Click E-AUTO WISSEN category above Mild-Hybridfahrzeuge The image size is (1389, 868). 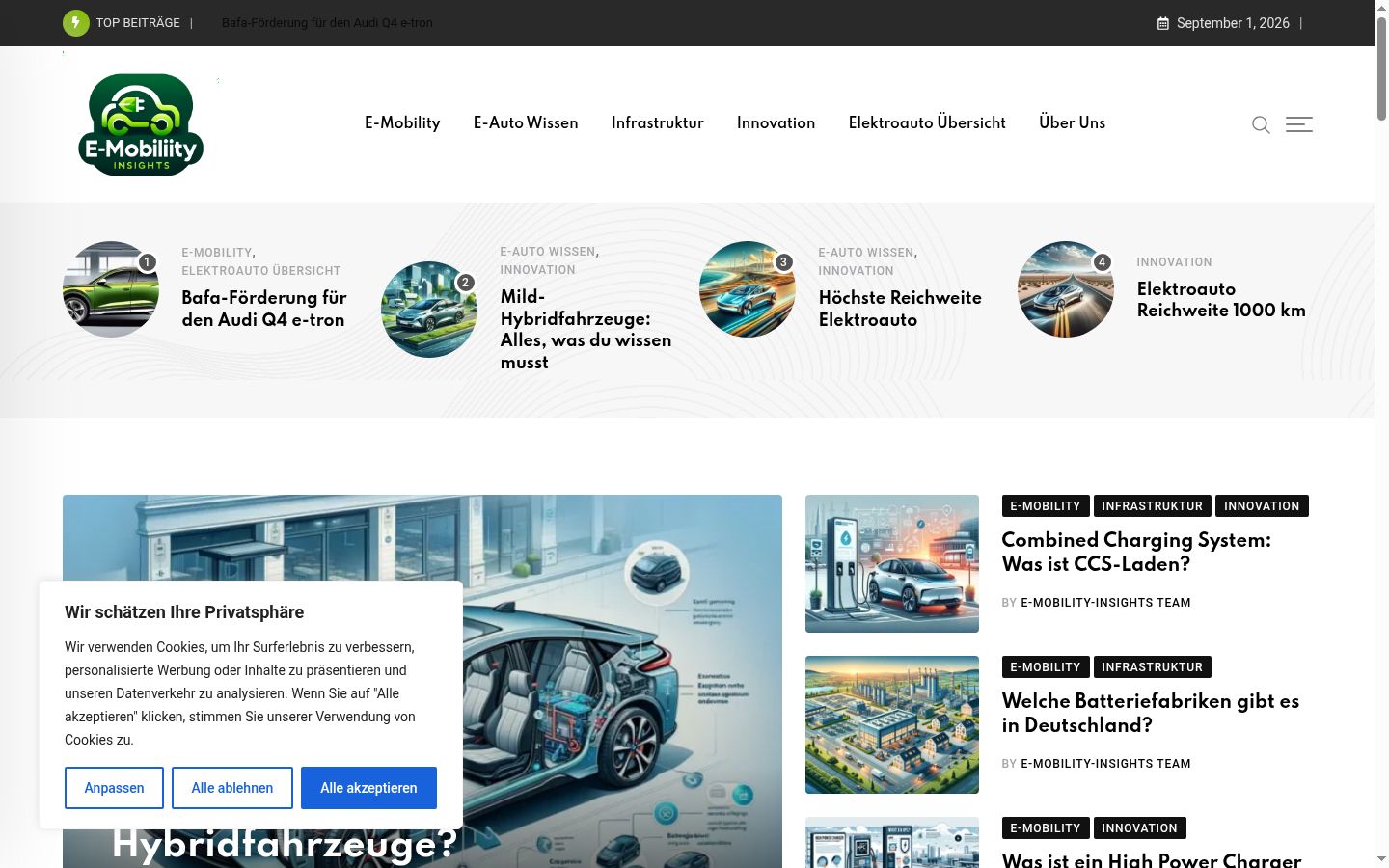[x=548, y=252]
